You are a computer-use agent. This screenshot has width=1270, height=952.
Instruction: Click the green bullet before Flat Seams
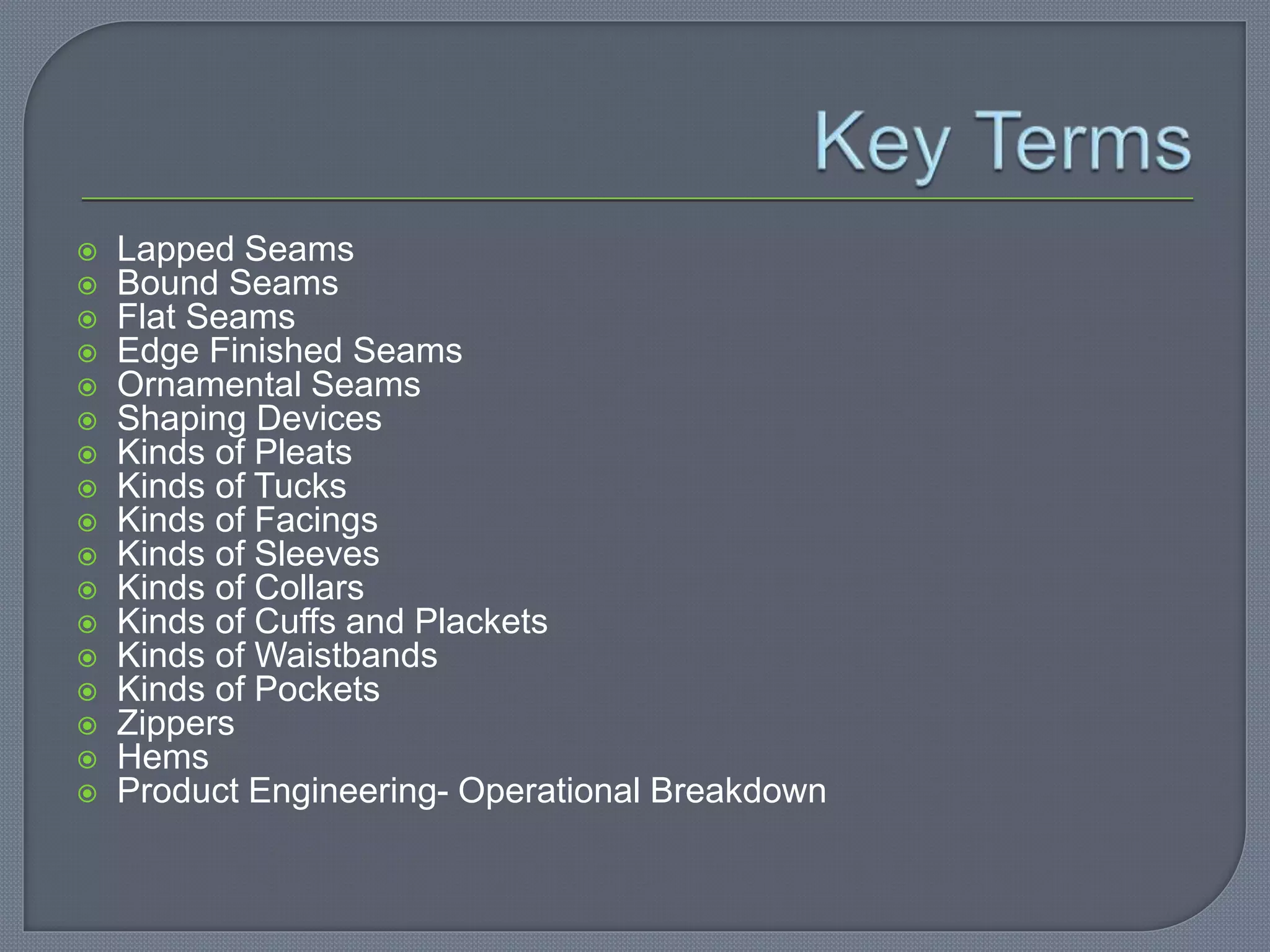coord(87,320)
